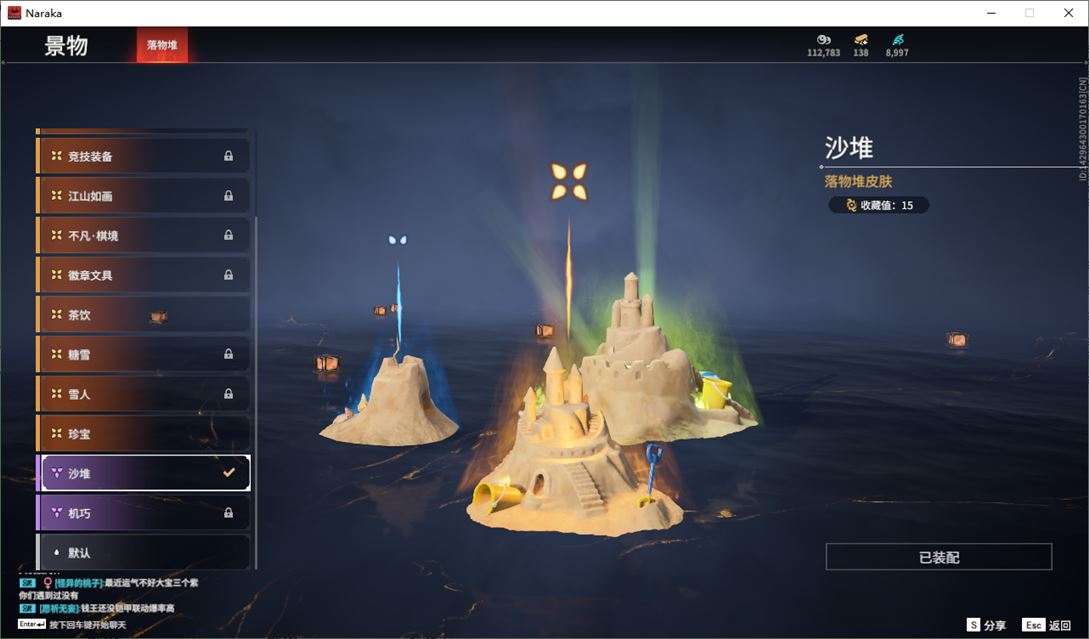Click the collection value swirl icon
Viewport: 1089px width, 639px height.
(x=851, y=205)
